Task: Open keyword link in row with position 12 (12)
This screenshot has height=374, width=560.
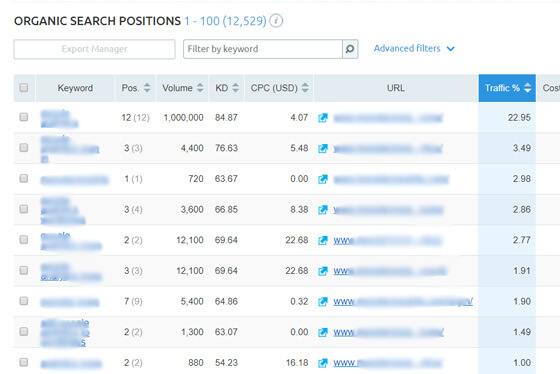Action: click(x=59, y=118)
